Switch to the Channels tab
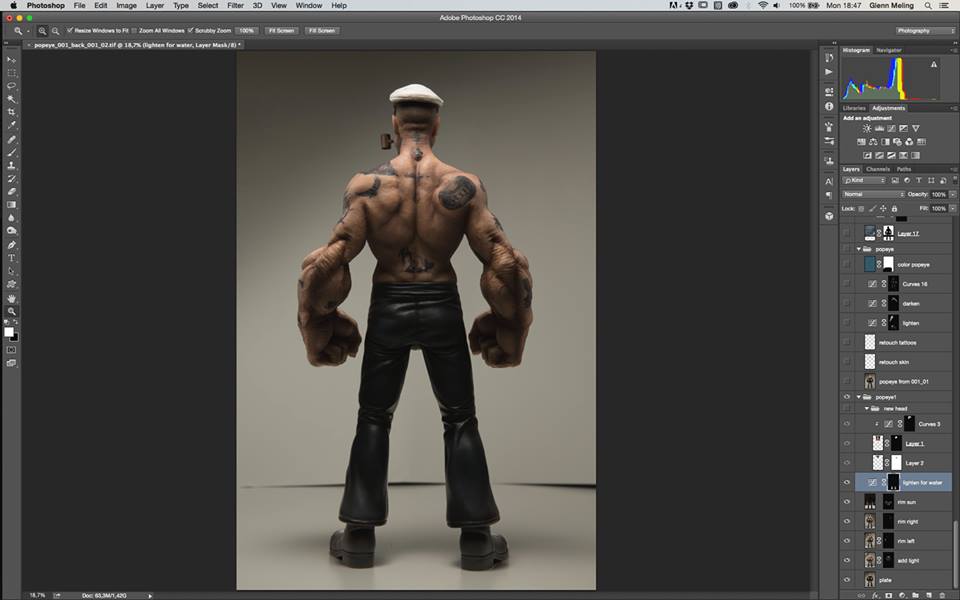The width and height of the screenshot is (960, 600). (877, 169)
